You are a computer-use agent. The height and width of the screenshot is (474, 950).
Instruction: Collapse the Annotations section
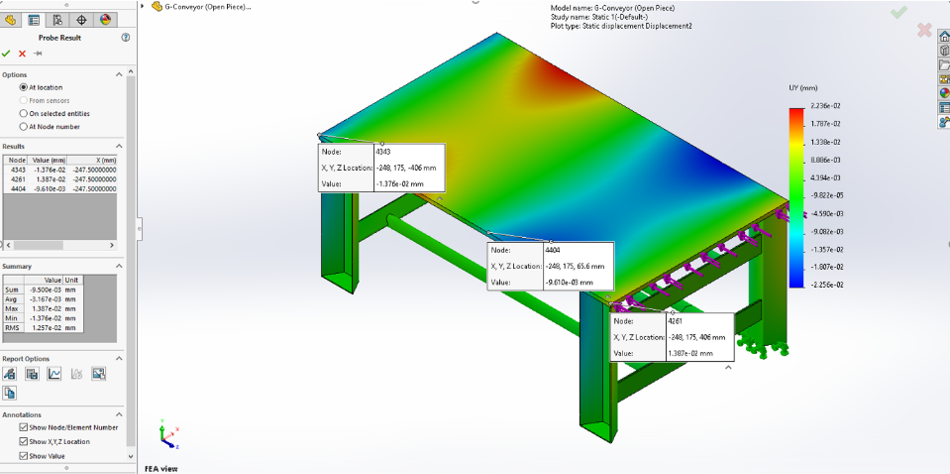pyautogui.click(x=119, y=415)
